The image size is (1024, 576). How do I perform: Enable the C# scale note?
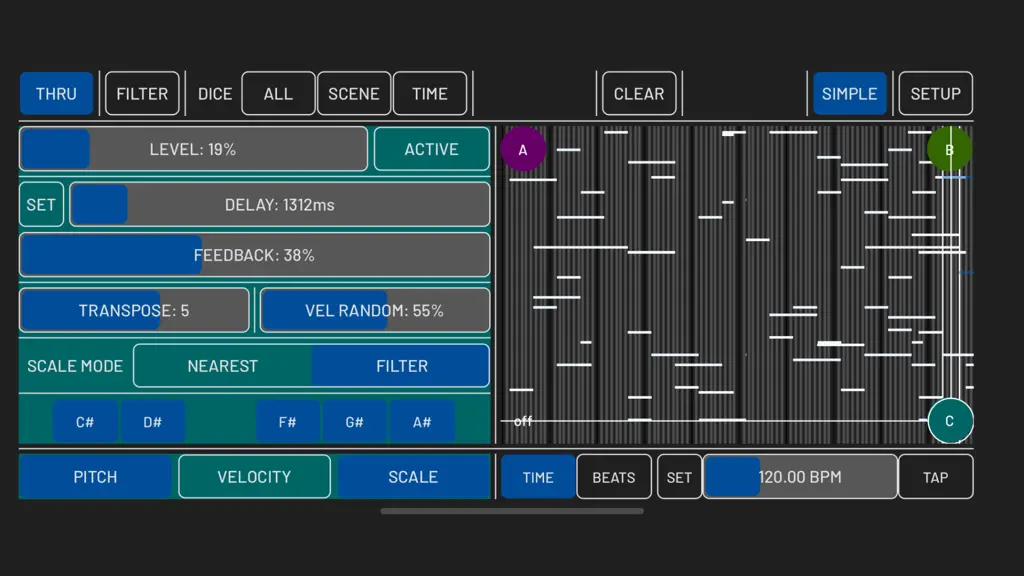(x=85, y=422)
